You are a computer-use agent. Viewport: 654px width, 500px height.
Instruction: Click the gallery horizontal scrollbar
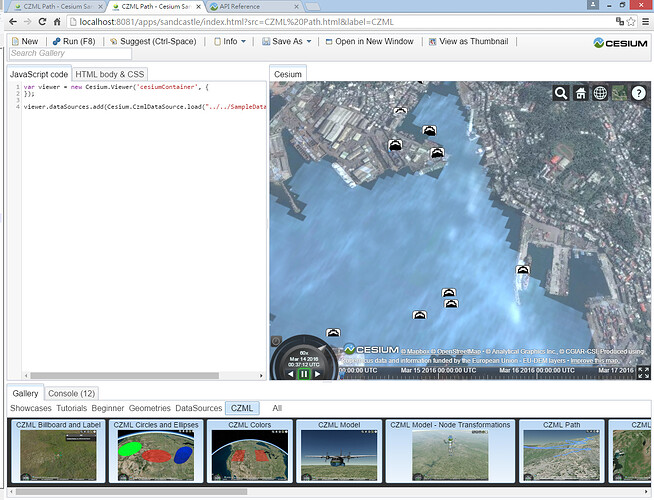click(131, 492)
